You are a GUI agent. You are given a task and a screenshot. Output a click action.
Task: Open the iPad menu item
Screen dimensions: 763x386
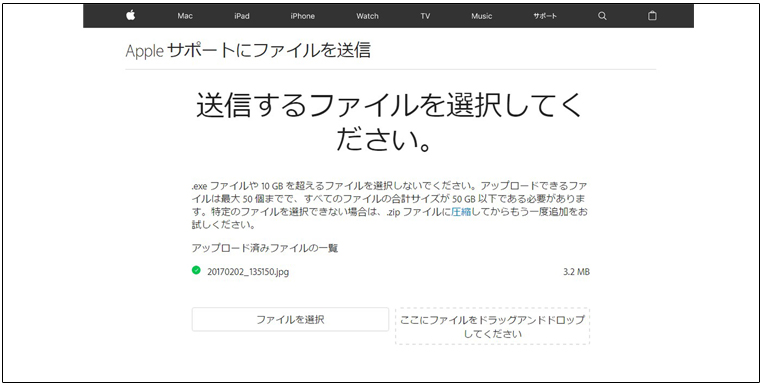pos(242,16)
